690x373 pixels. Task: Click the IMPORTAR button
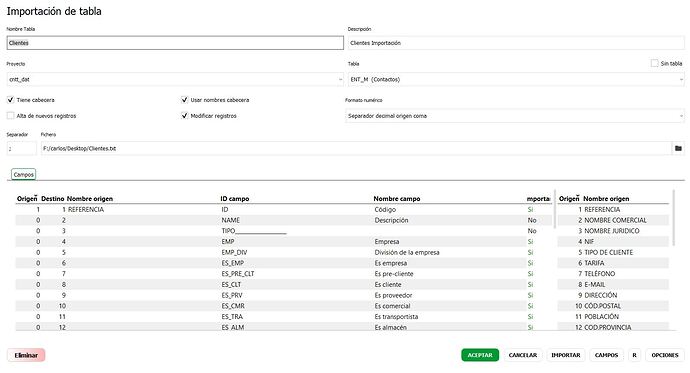pos(566,355)
